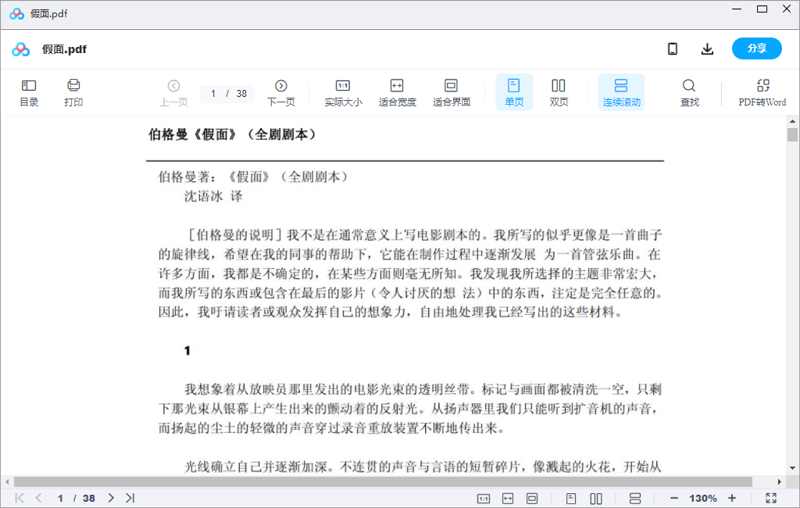This screenshot has height=508, width=800.
Task: Enter fullscreen using status bar corner icon
Action: pos(771,498)
